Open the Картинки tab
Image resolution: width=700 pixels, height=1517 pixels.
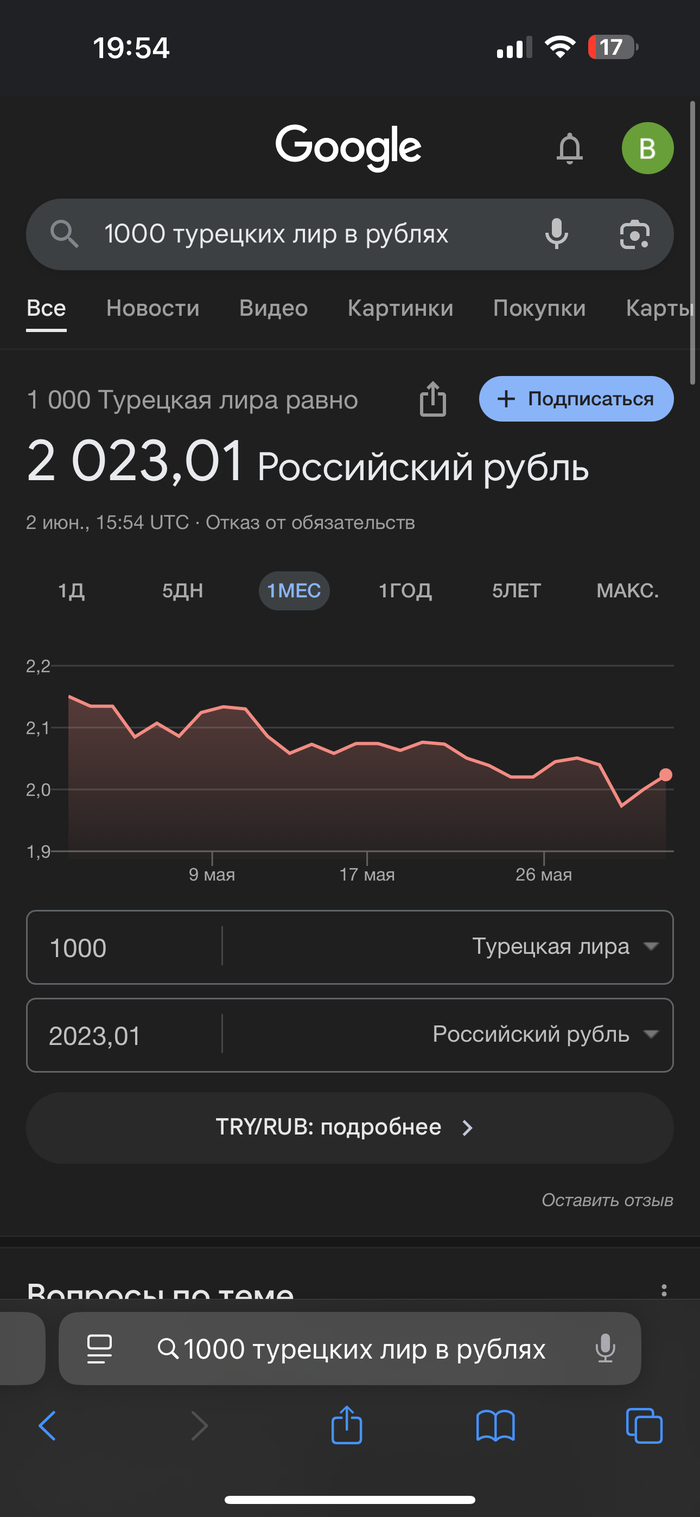click(x=400, y=308)
